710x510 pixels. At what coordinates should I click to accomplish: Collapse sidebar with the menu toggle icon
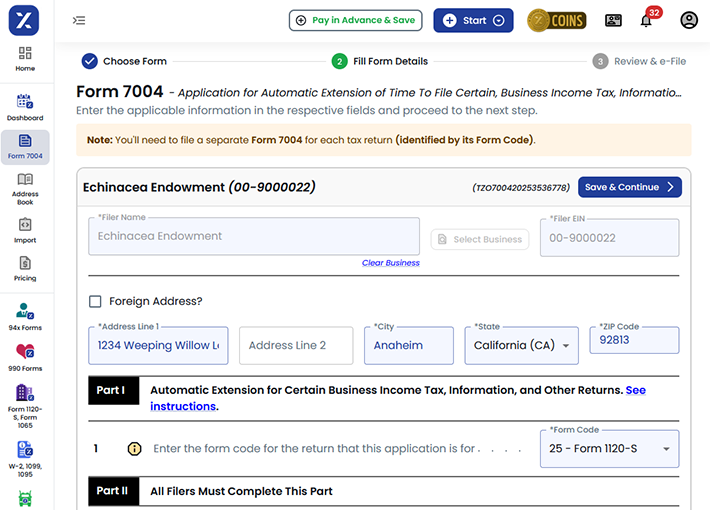coord(79,20)
